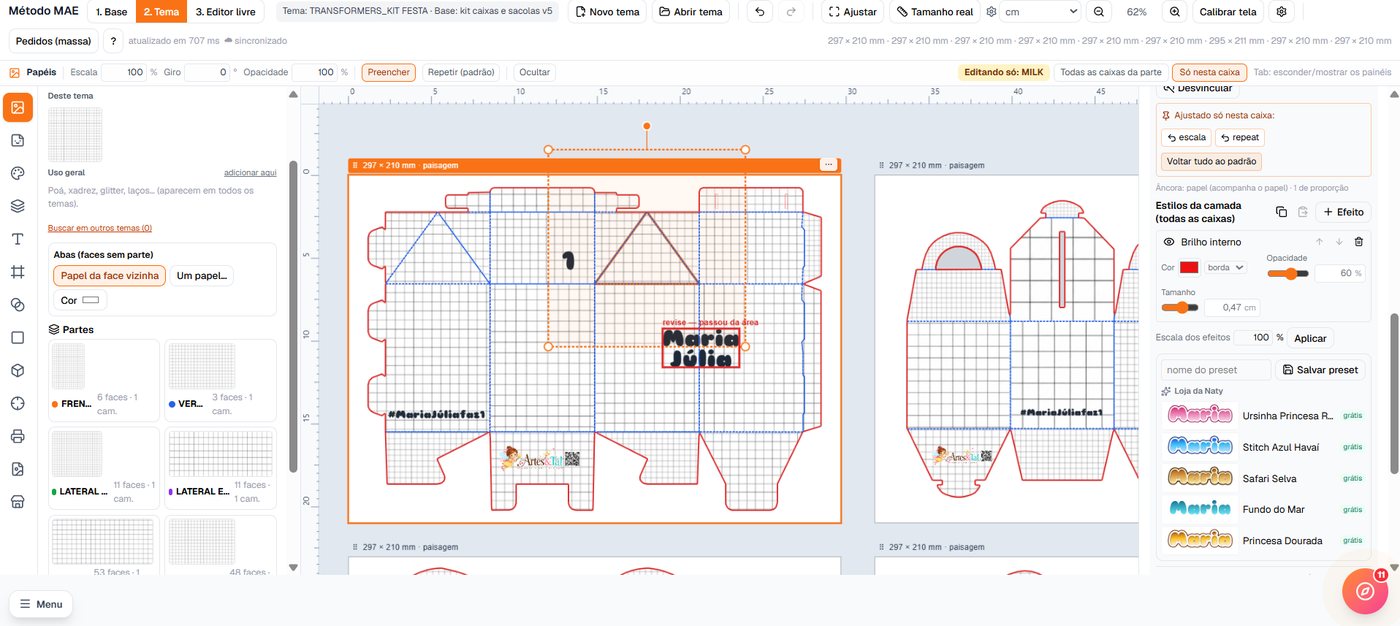Viewport: 1400px width, 626px height.
Task: Click Voltar tudo ao padrão
Action: pos(1212,161)
